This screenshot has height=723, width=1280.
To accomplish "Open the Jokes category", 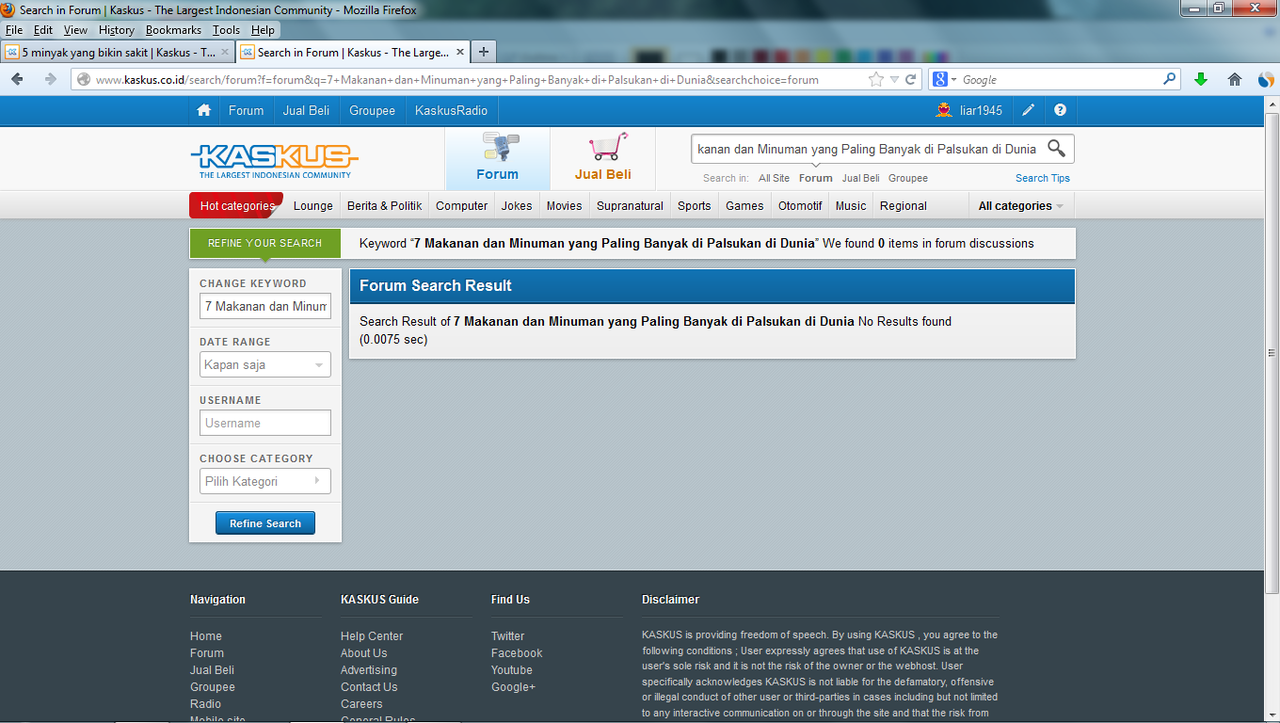I will pos(517,206).
